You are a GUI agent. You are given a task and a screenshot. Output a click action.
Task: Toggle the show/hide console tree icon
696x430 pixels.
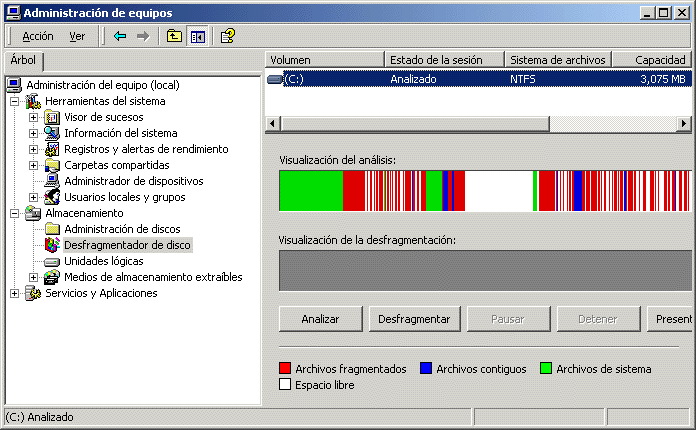[x=197, y=36]
